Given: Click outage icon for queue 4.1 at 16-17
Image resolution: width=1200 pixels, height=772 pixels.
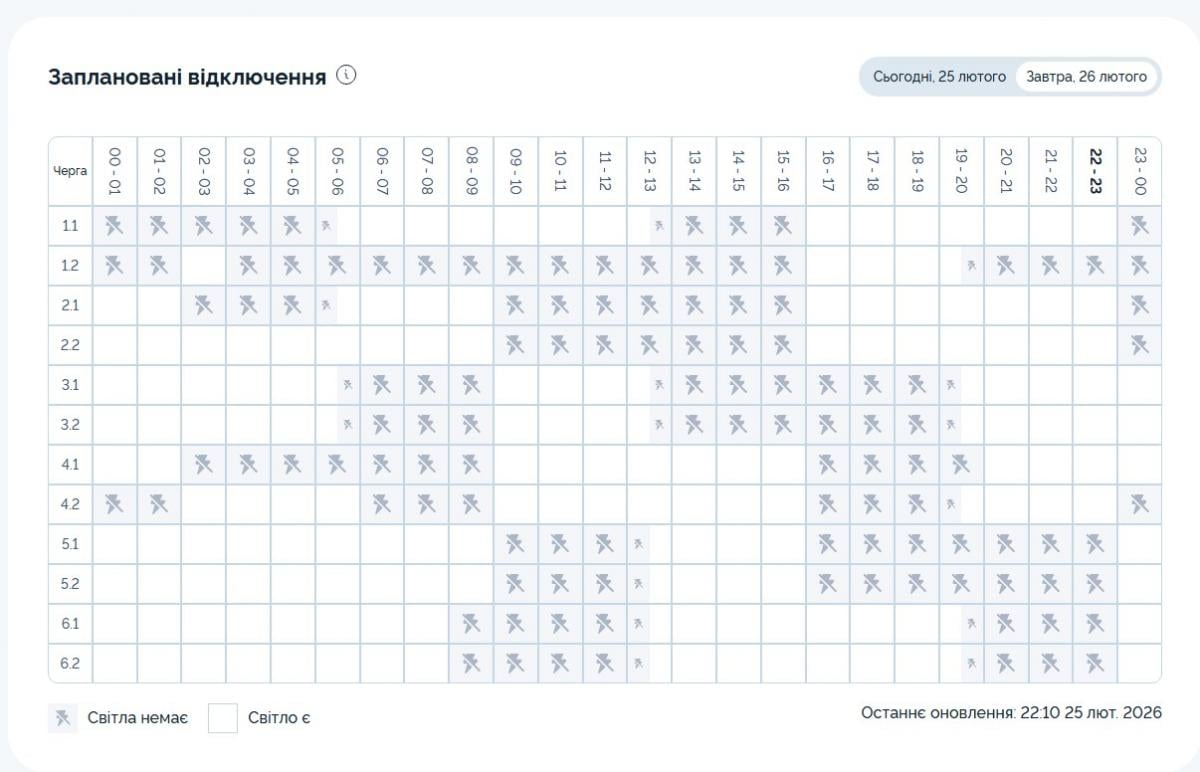Looking at the screenshot, I should 828,464.
